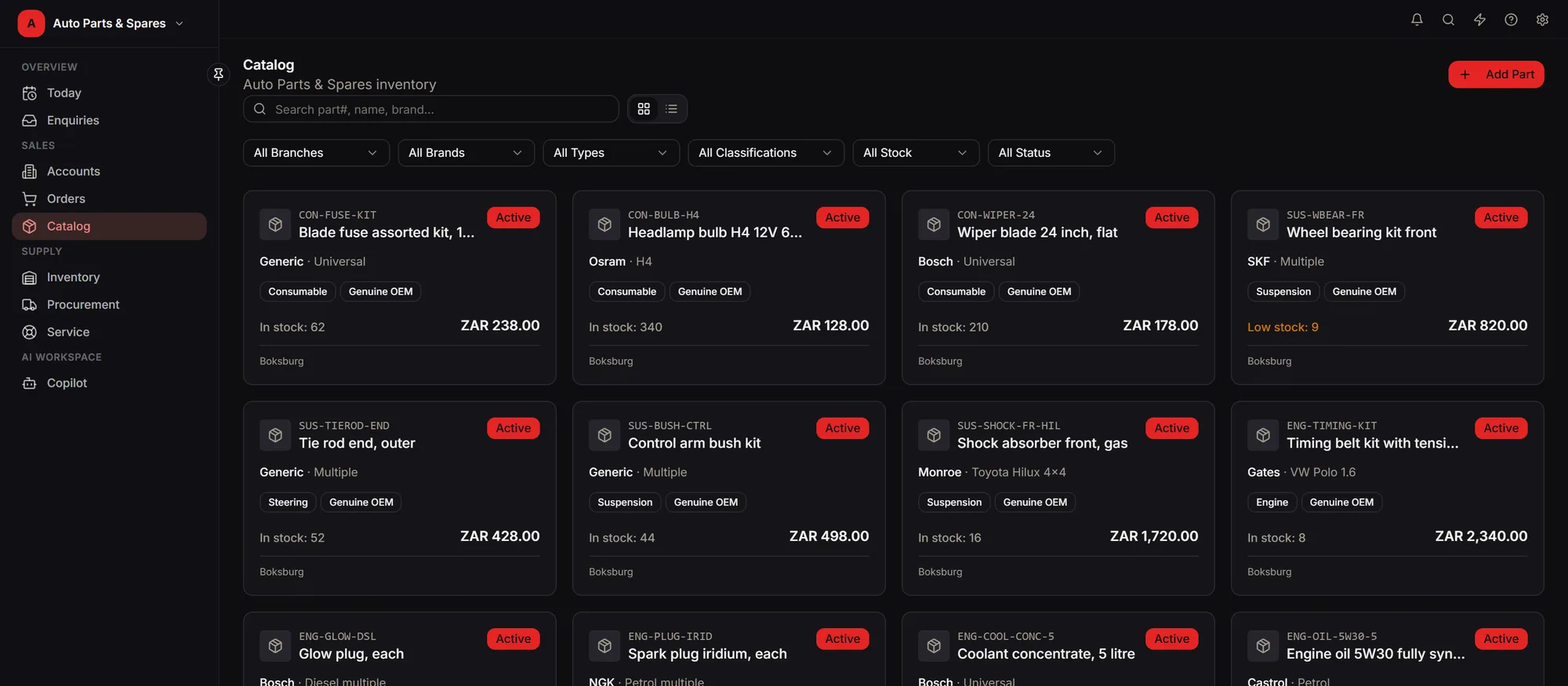This screenshot has height=686, width=1568.
Task: Switch catalog to grid view
Action: (x=644, y=109)
